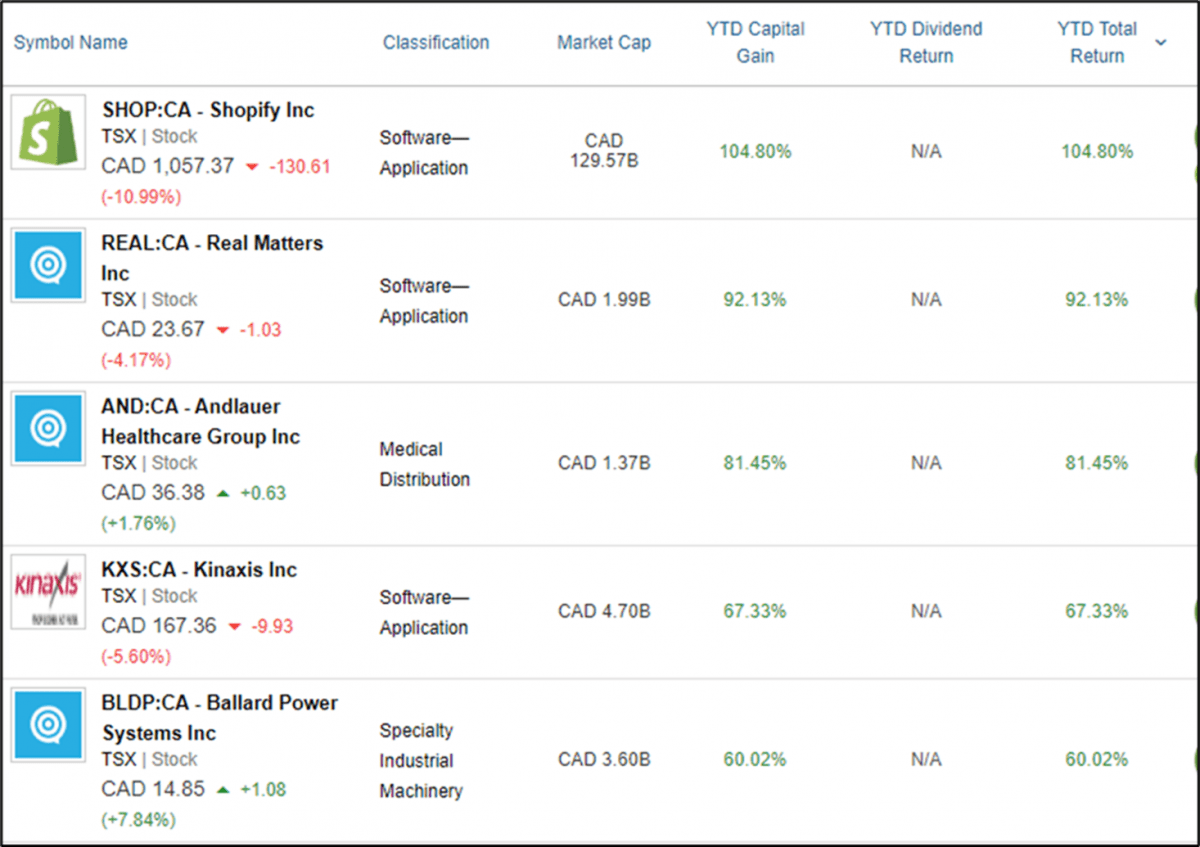Click the Kinaxis company logo

[48, 591]
